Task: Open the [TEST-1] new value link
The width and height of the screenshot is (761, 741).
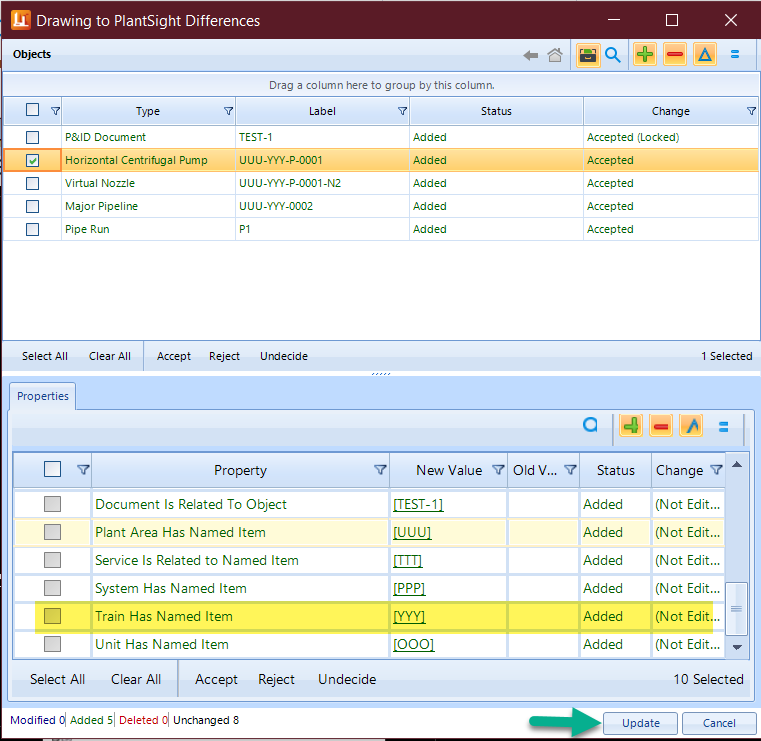Action: click(418, 505)
